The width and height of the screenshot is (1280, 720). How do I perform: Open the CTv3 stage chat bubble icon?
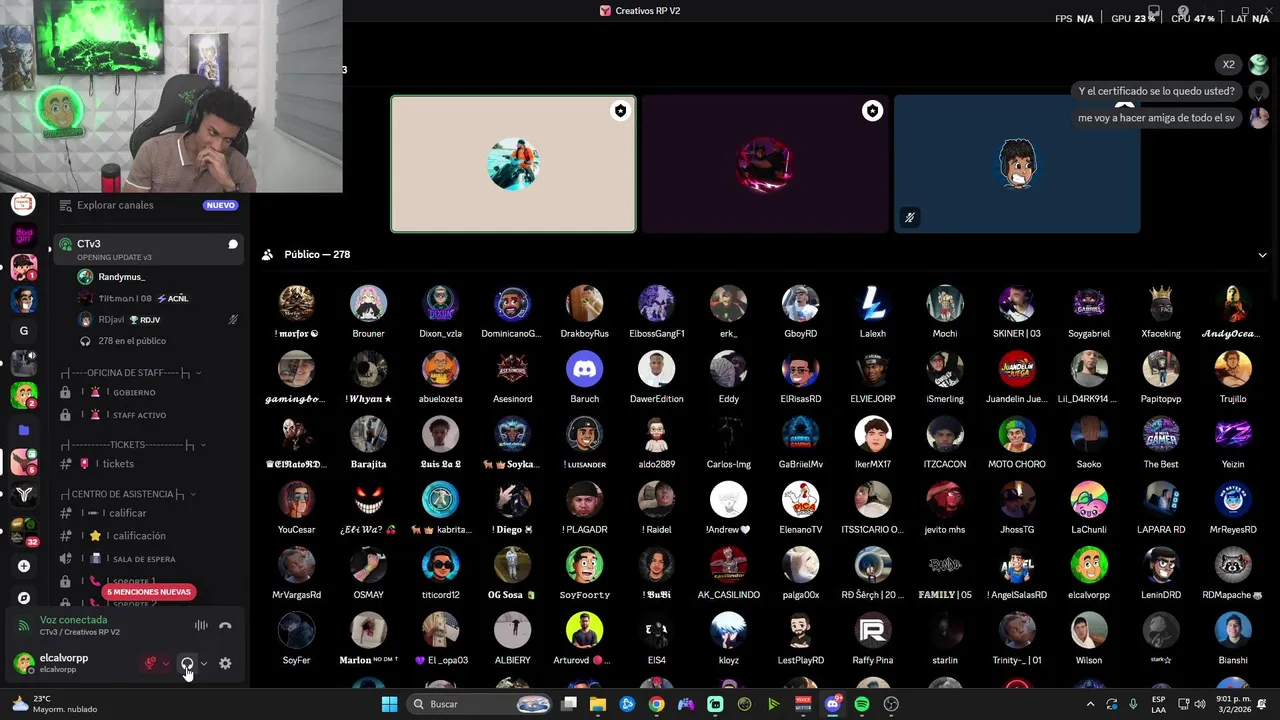(233, 244)
